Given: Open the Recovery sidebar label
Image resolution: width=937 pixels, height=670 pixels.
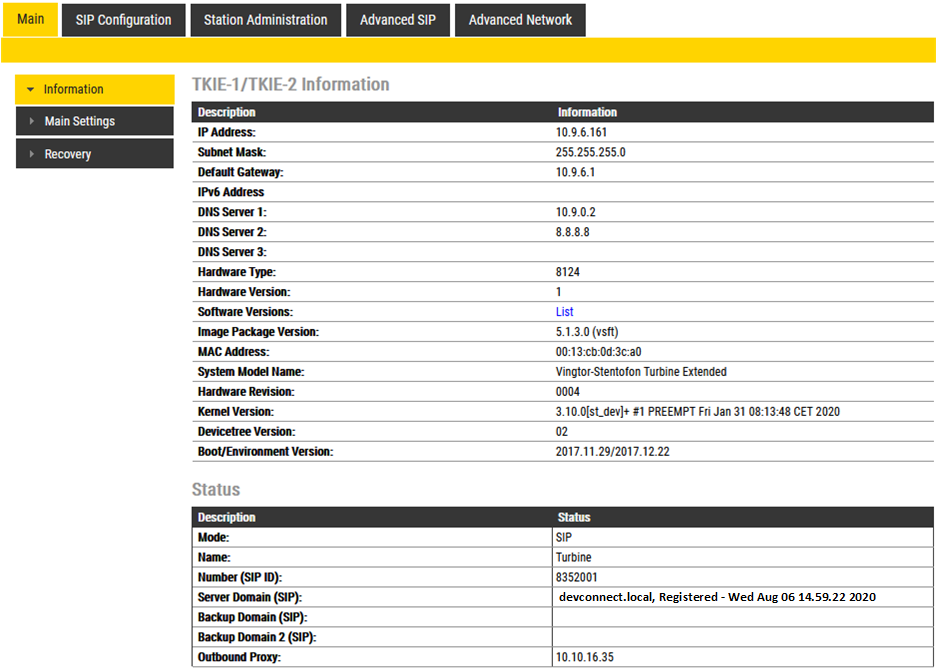Looking at the screenshot, I should click(68, 154).
